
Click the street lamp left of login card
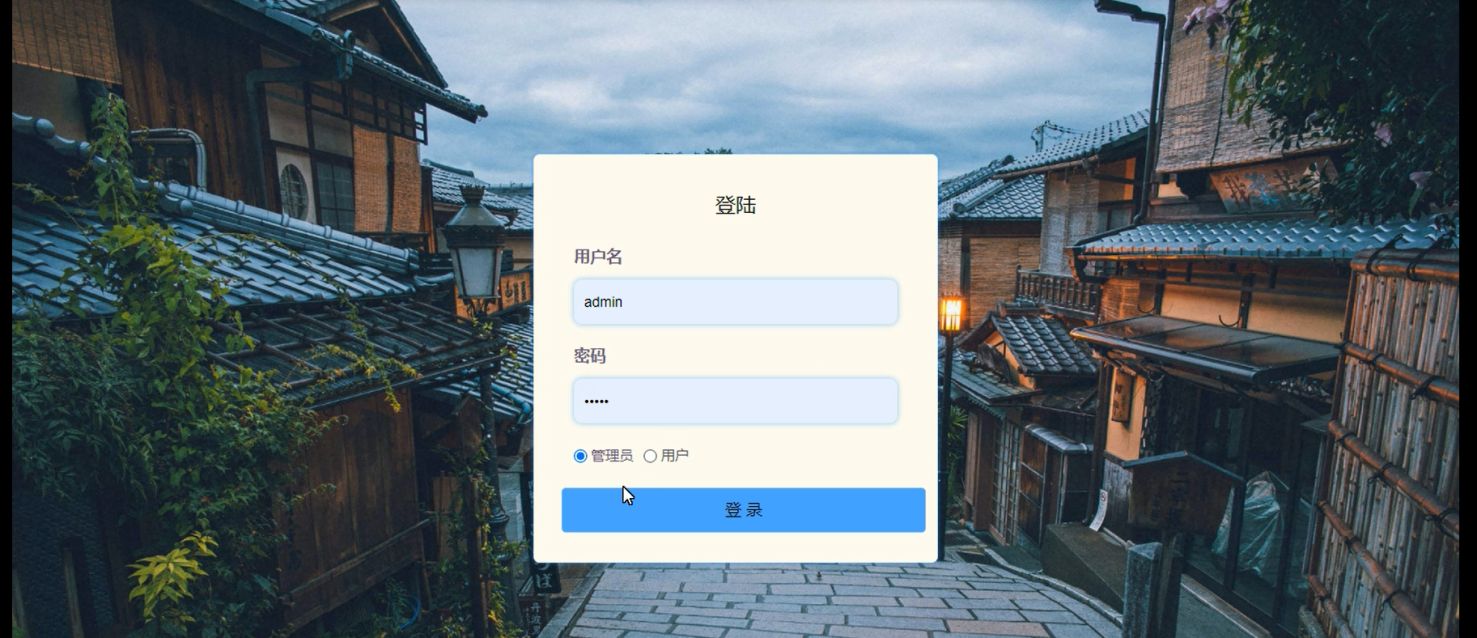475,243
